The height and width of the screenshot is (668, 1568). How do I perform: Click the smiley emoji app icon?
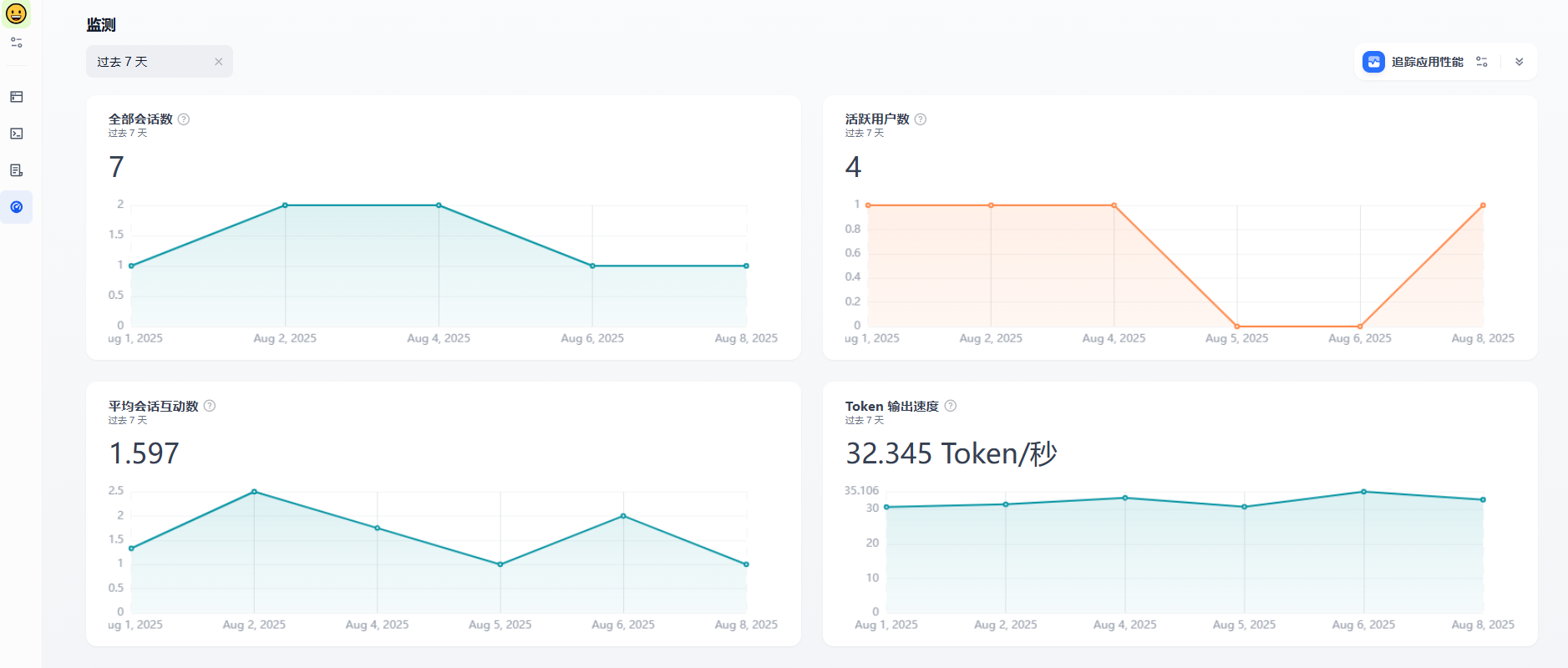click(x=16, y=13)
